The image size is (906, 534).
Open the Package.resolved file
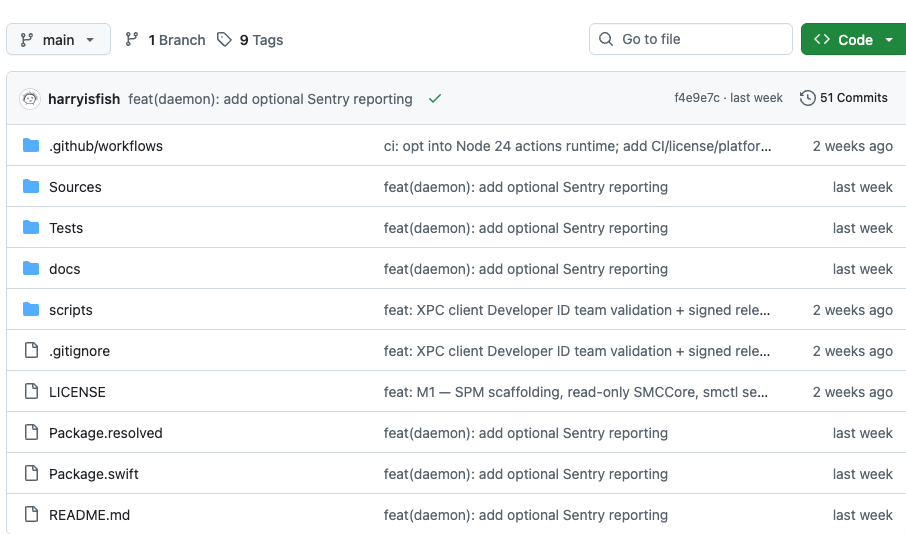106,433
